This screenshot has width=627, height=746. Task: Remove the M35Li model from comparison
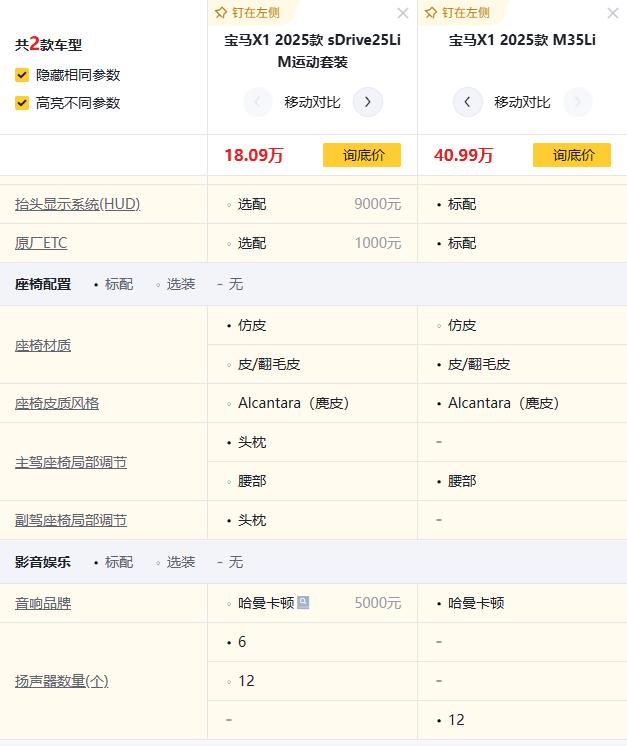point(613,13)
